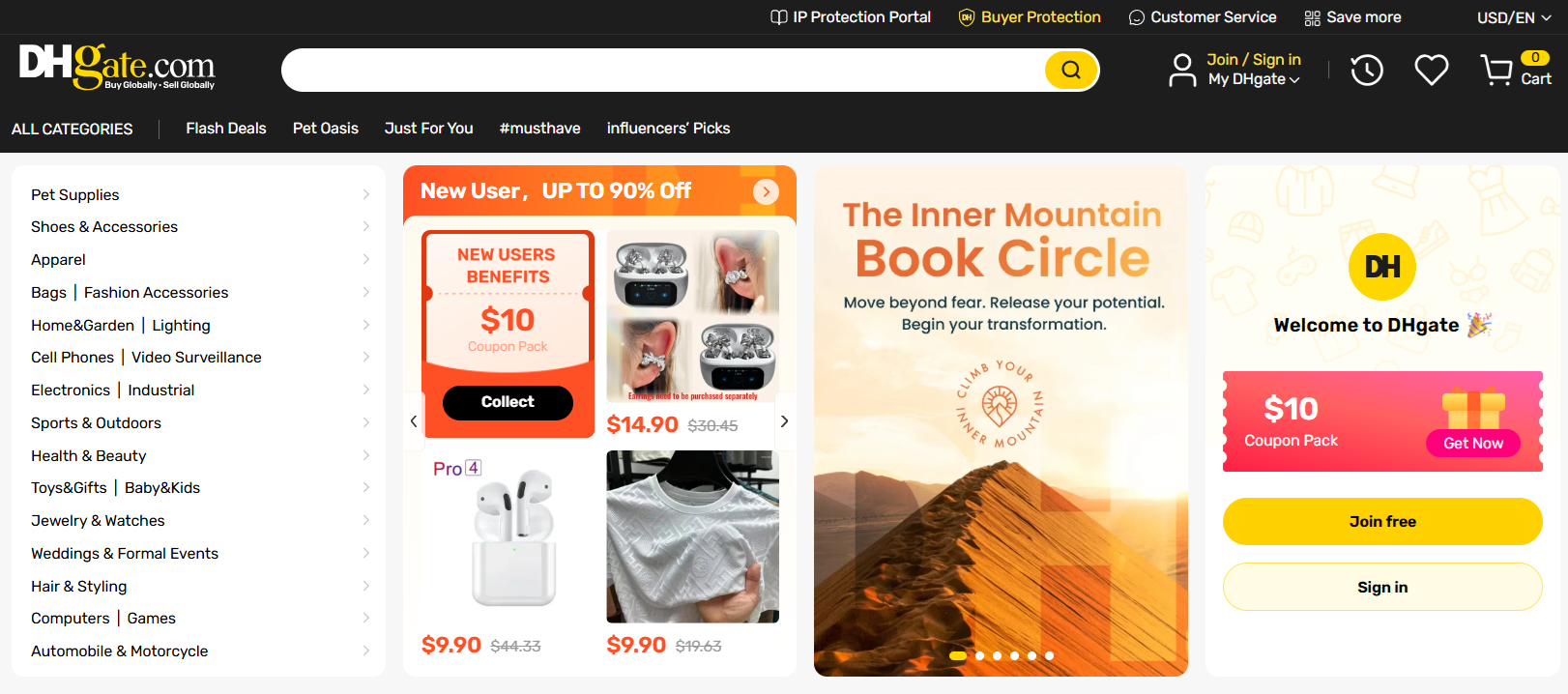Open the shopping cart icon
The width and height of the screenshot is (1568, 694).
coord(1496,70)
